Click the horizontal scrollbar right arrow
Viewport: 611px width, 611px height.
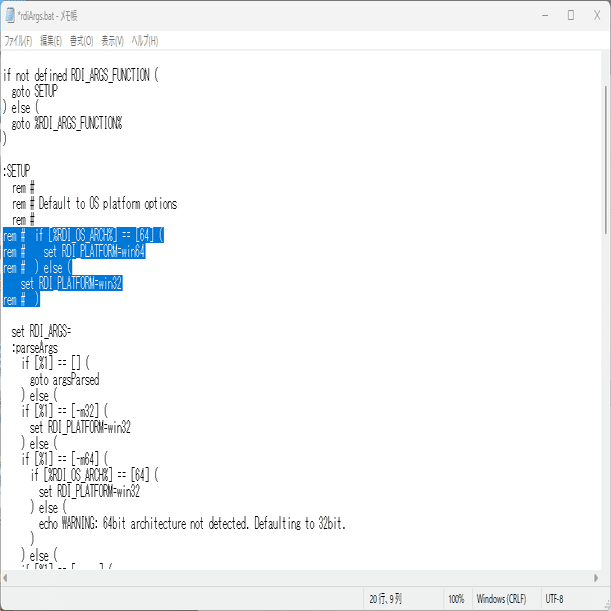pos(596,578)
